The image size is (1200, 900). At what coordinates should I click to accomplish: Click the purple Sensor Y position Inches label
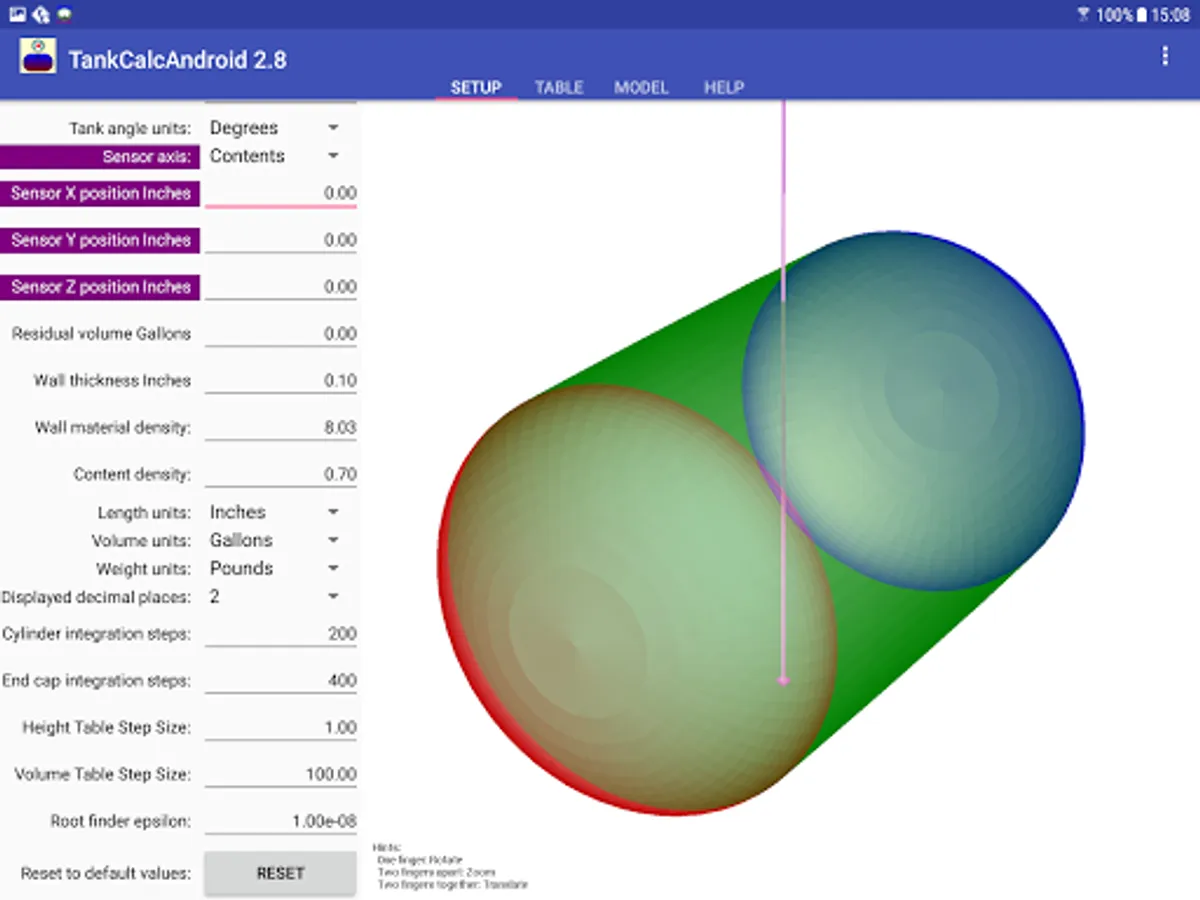(x=100, y=240)
